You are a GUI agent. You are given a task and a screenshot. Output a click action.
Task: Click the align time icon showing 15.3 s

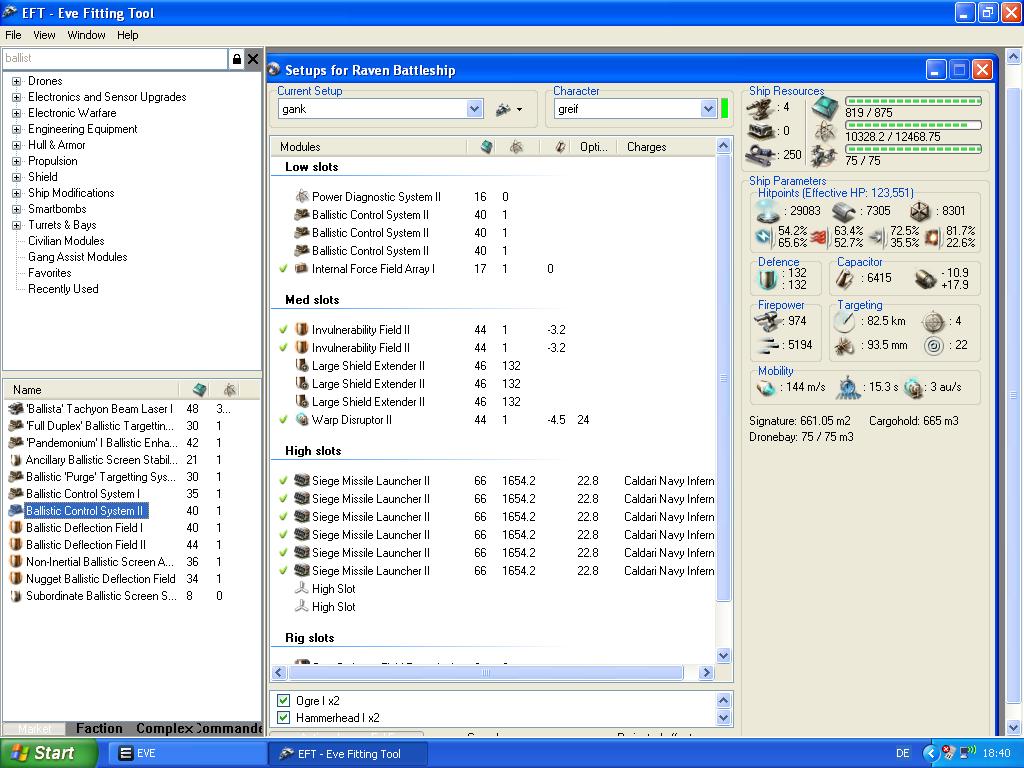pyautogui.click(x=848, y=387)
